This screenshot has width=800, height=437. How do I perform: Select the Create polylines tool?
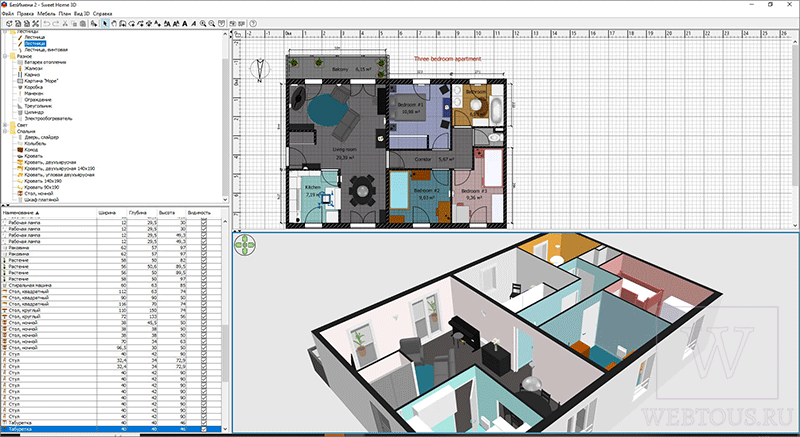[x=140, y=23]
